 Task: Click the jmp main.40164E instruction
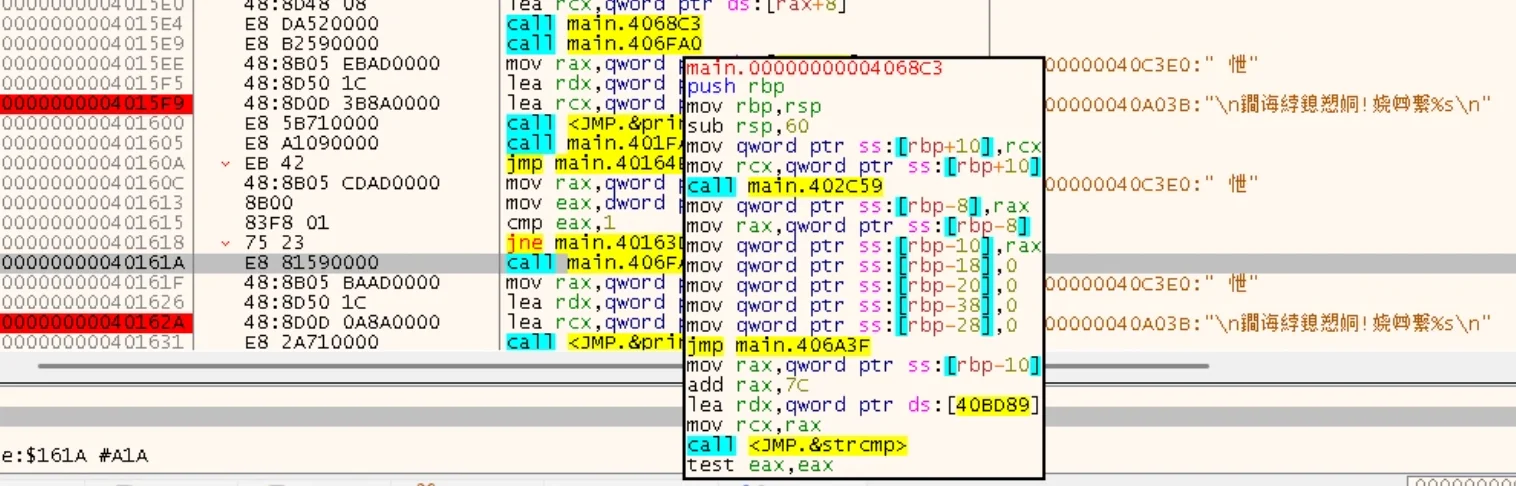click(x=594, y=163)
